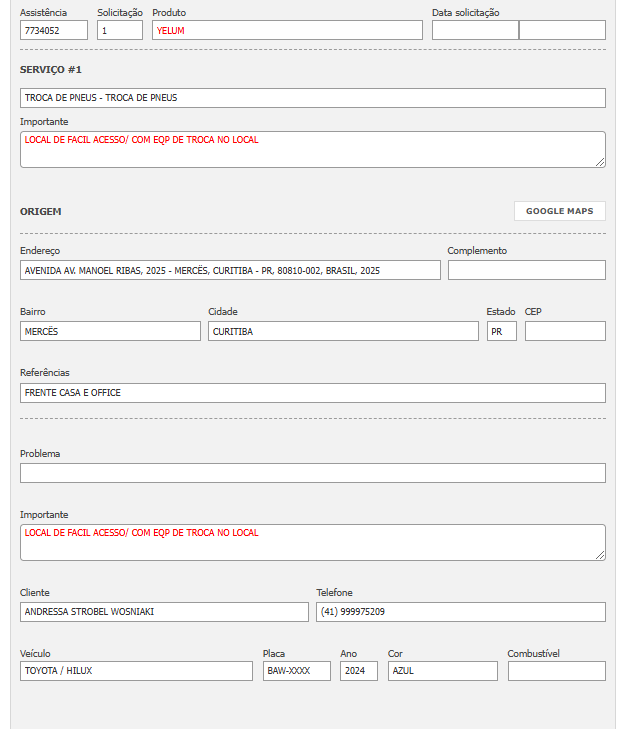Select the Cliente name field
This screenshot has width=627, height=729.
[x=164, y=612]
